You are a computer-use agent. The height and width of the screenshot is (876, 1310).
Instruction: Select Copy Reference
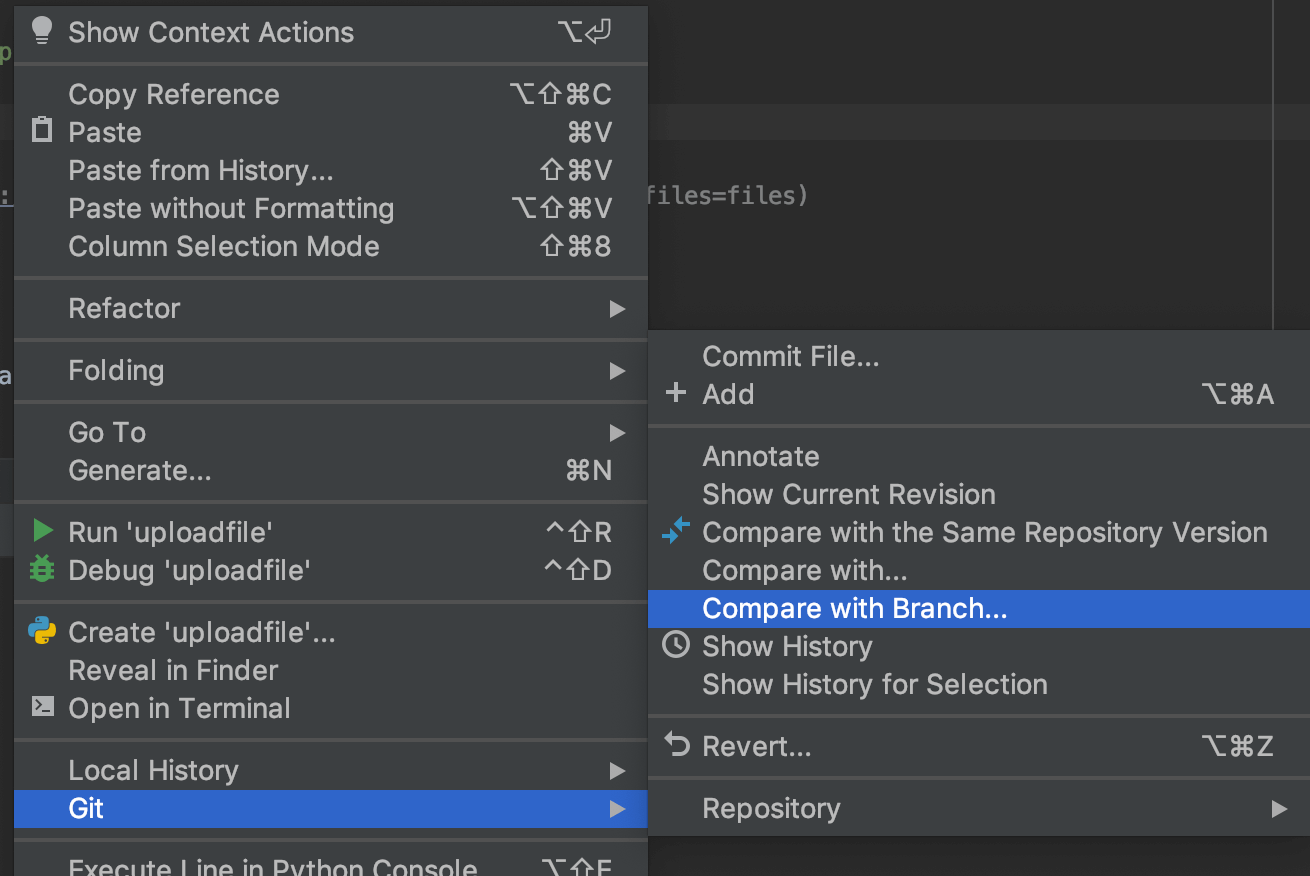(331, 94)
